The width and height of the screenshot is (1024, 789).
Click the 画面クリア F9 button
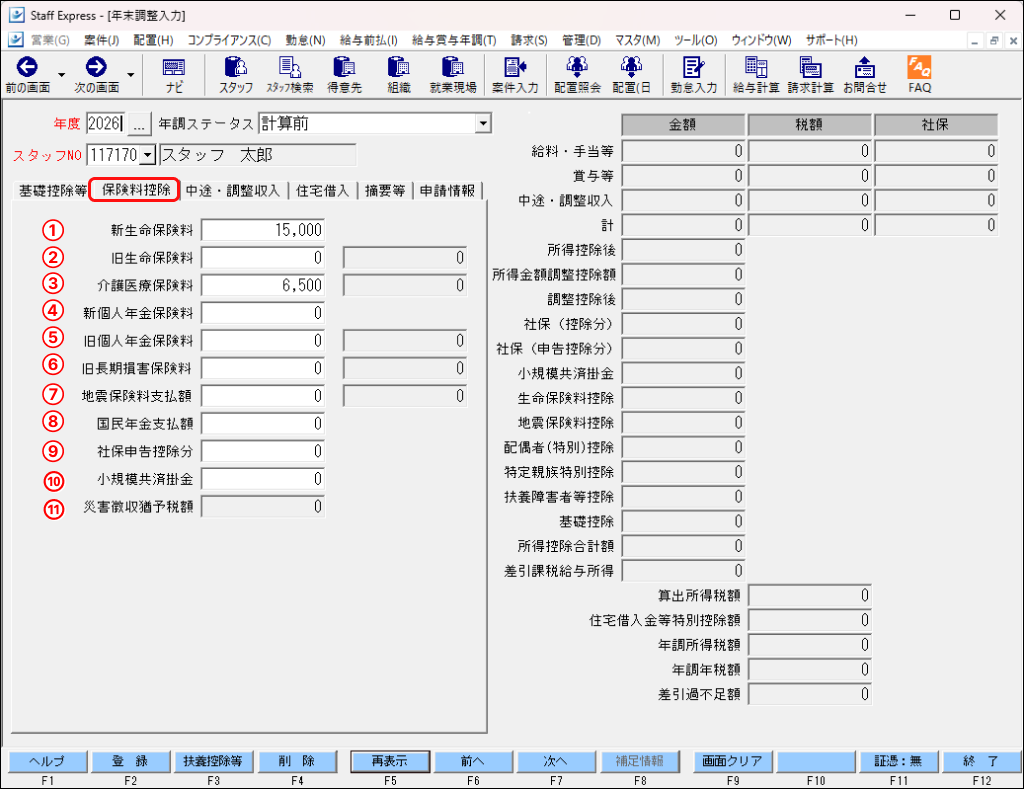[733, 761]
